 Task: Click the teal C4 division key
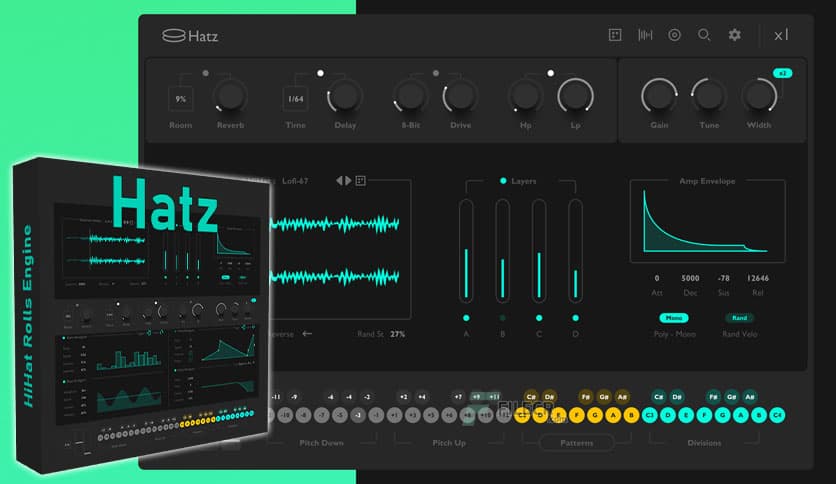(777, 415)
